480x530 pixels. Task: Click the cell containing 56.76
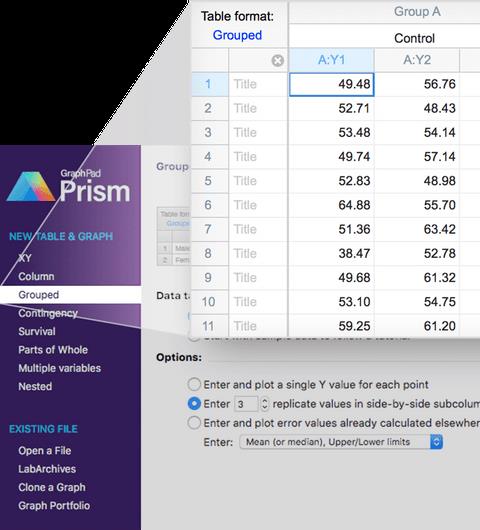point(417,84)
